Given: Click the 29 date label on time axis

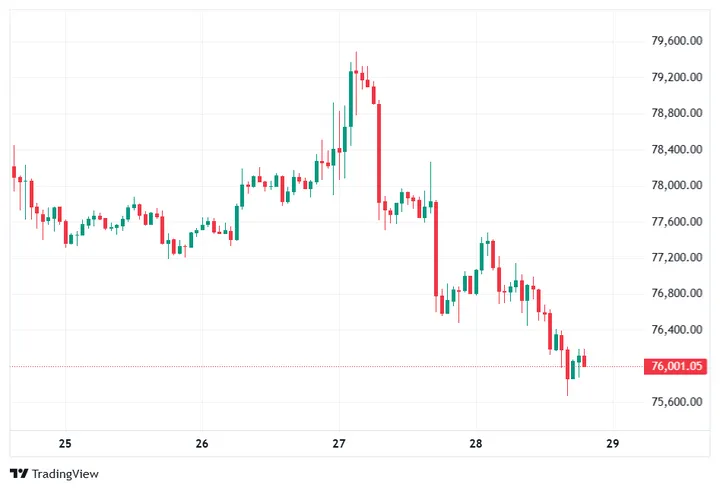Looking at the screenshot, I should point(613,444).
